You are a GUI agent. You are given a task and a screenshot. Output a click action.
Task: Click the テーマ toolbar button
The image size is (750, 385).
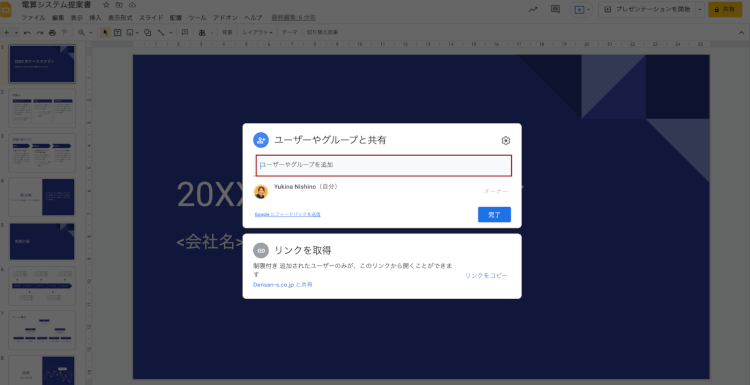289,33
